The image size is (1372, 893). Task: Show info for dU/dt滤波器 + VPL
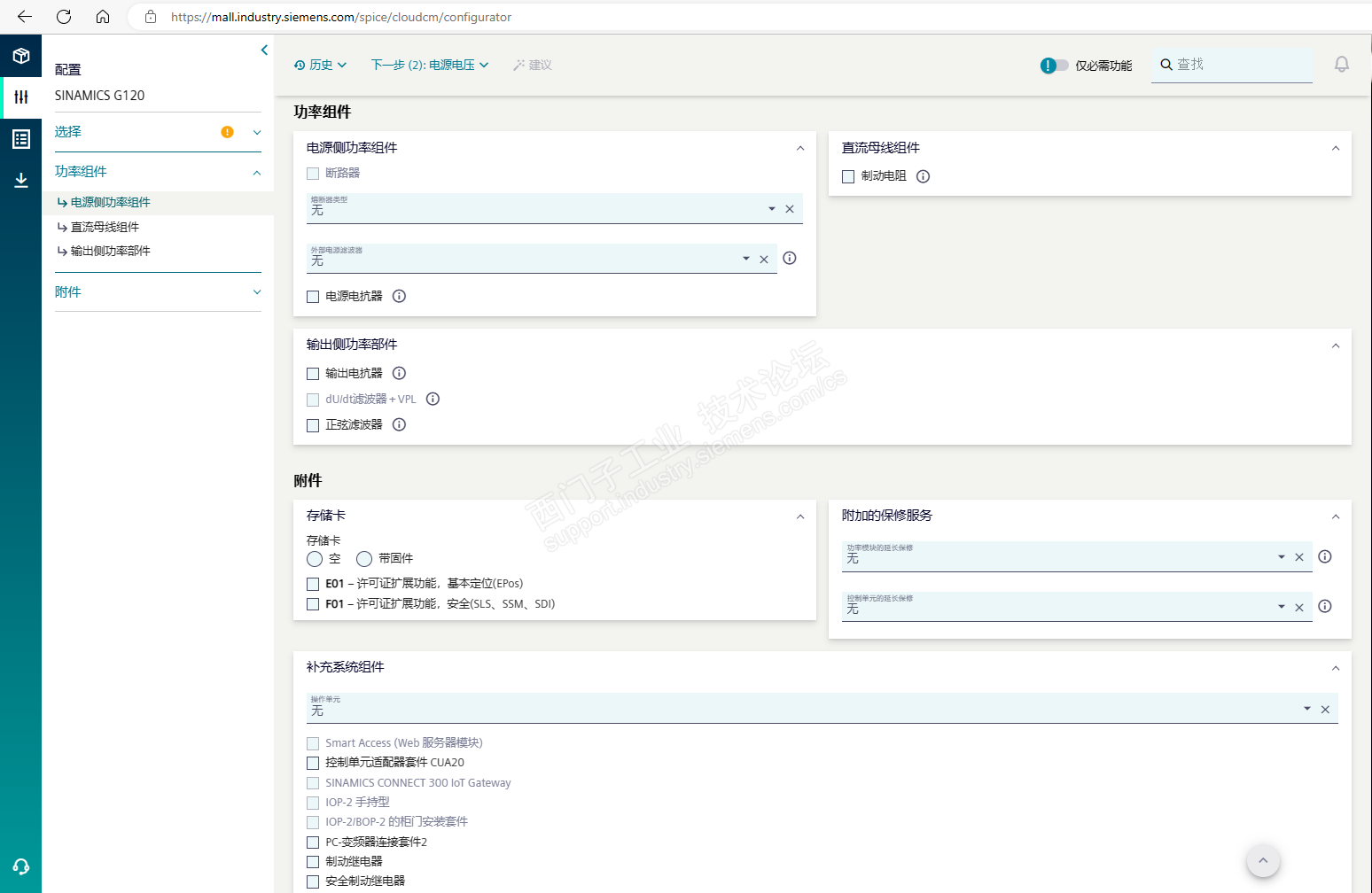[x=433, y=399]
